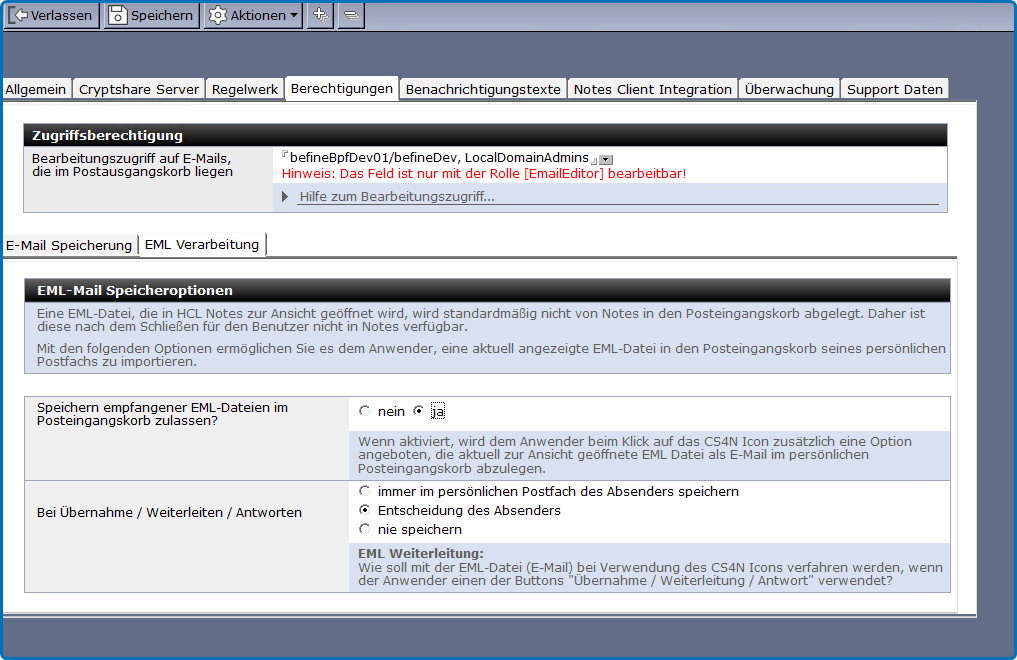Go to the Regelwerk tab
Viewport: 1017px width, 660px height.
click(245, 89)
